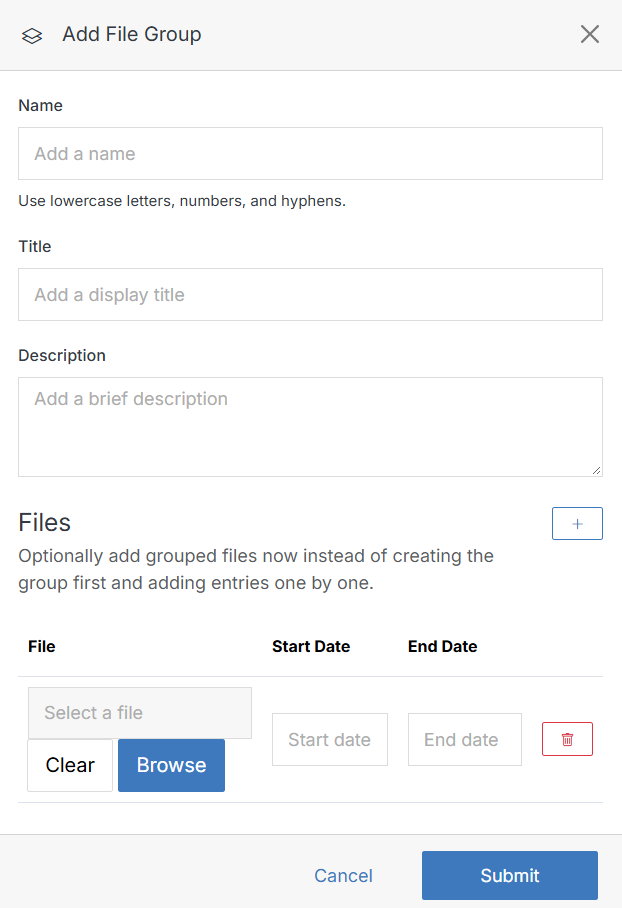Click the plus button to add a file row
Screen dimensions: 622x908
point(577,523)
